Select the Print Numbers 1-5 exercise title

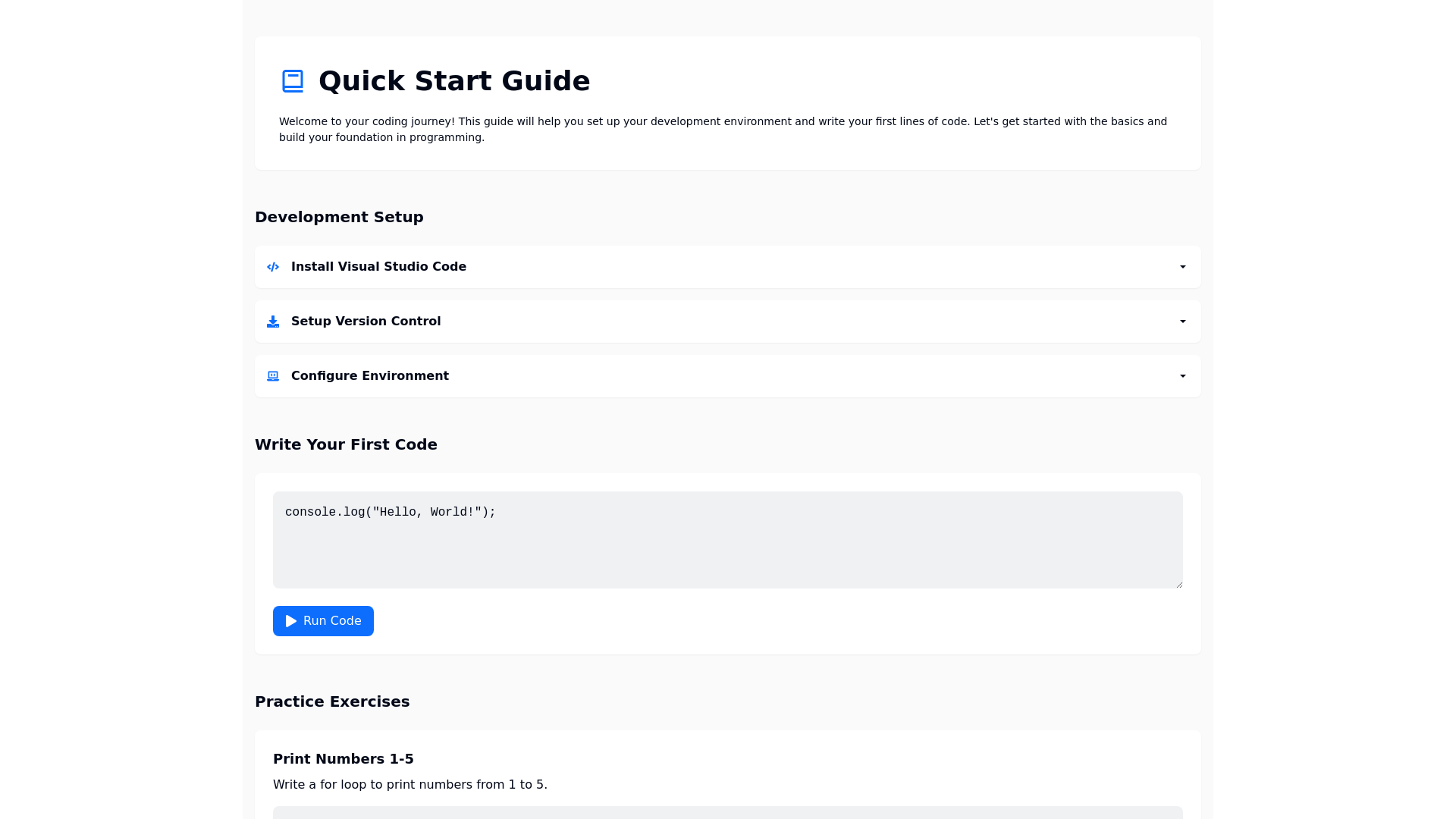point(343,759)
